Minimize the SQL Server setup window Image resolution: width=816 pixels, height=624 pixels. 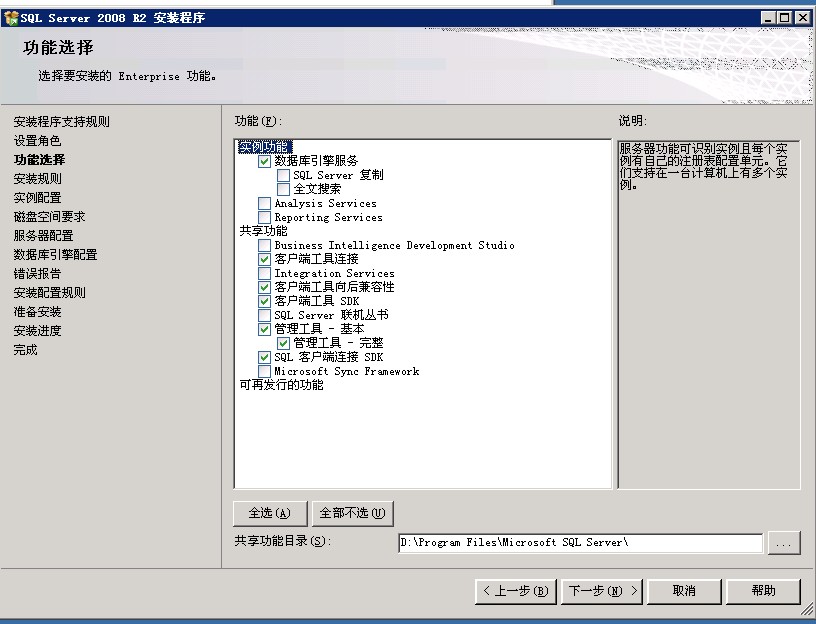pos(768,18)
